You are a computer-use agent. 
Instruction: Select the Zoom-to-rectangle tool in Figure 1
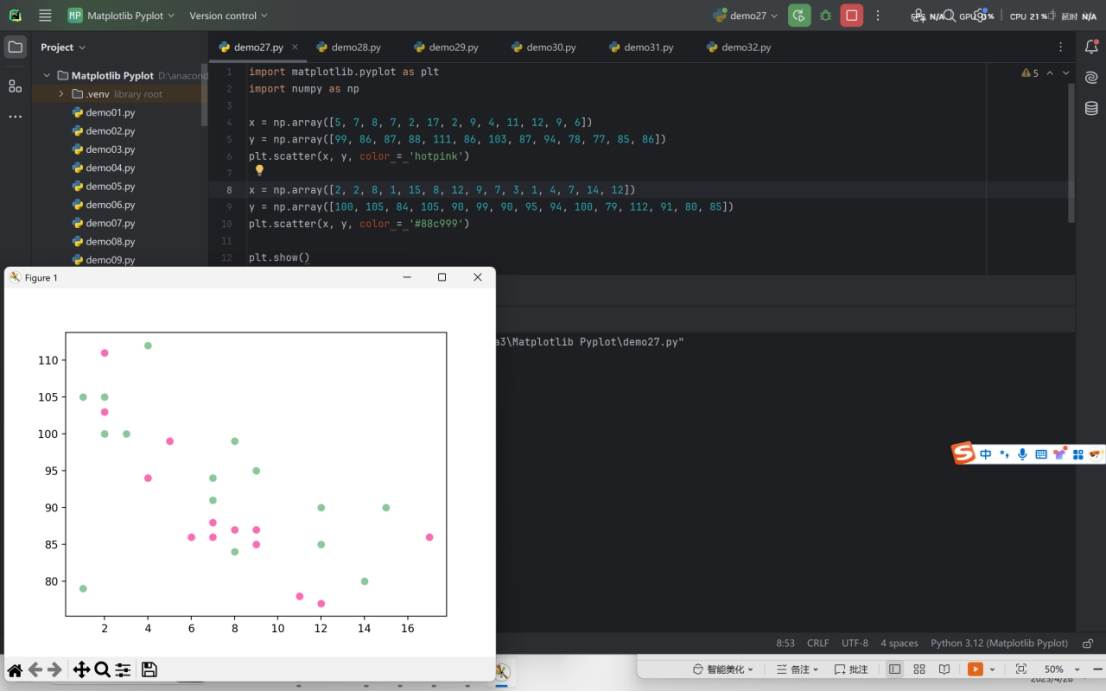click(x=102, y=670)
